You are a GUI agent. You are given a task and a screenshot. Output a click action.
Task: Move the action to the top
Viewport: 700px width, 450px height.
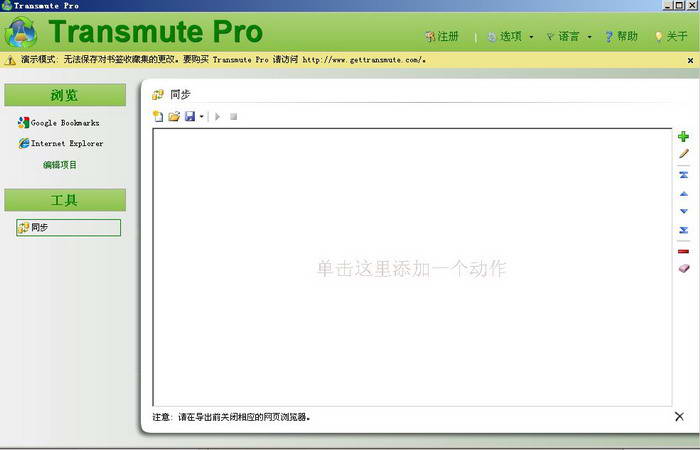[683, 175]
